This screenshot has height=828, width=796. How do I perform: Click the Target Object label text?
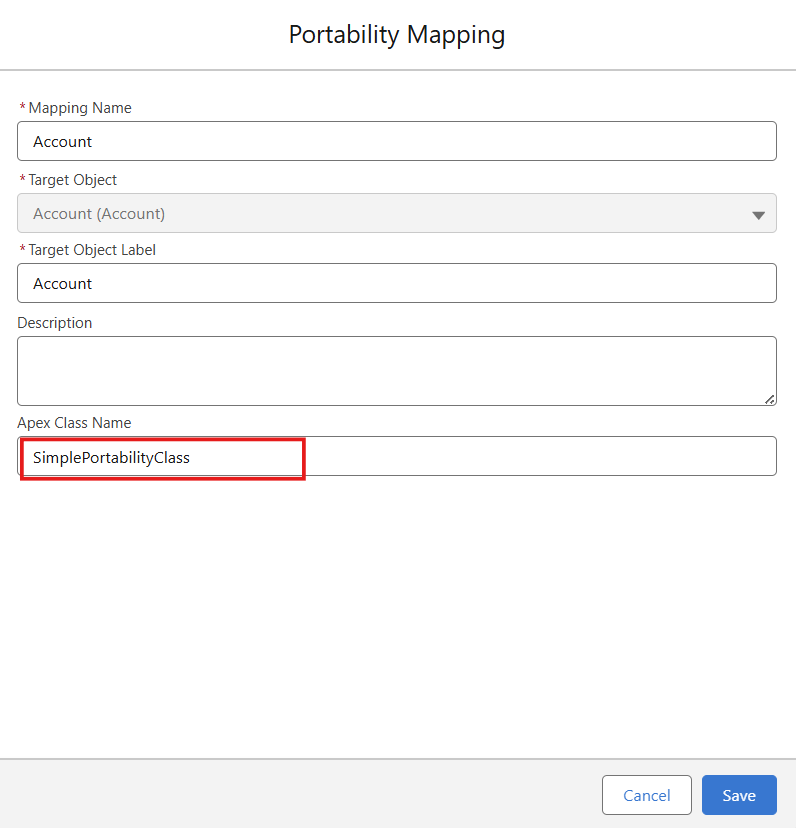(x=73, y=180)
